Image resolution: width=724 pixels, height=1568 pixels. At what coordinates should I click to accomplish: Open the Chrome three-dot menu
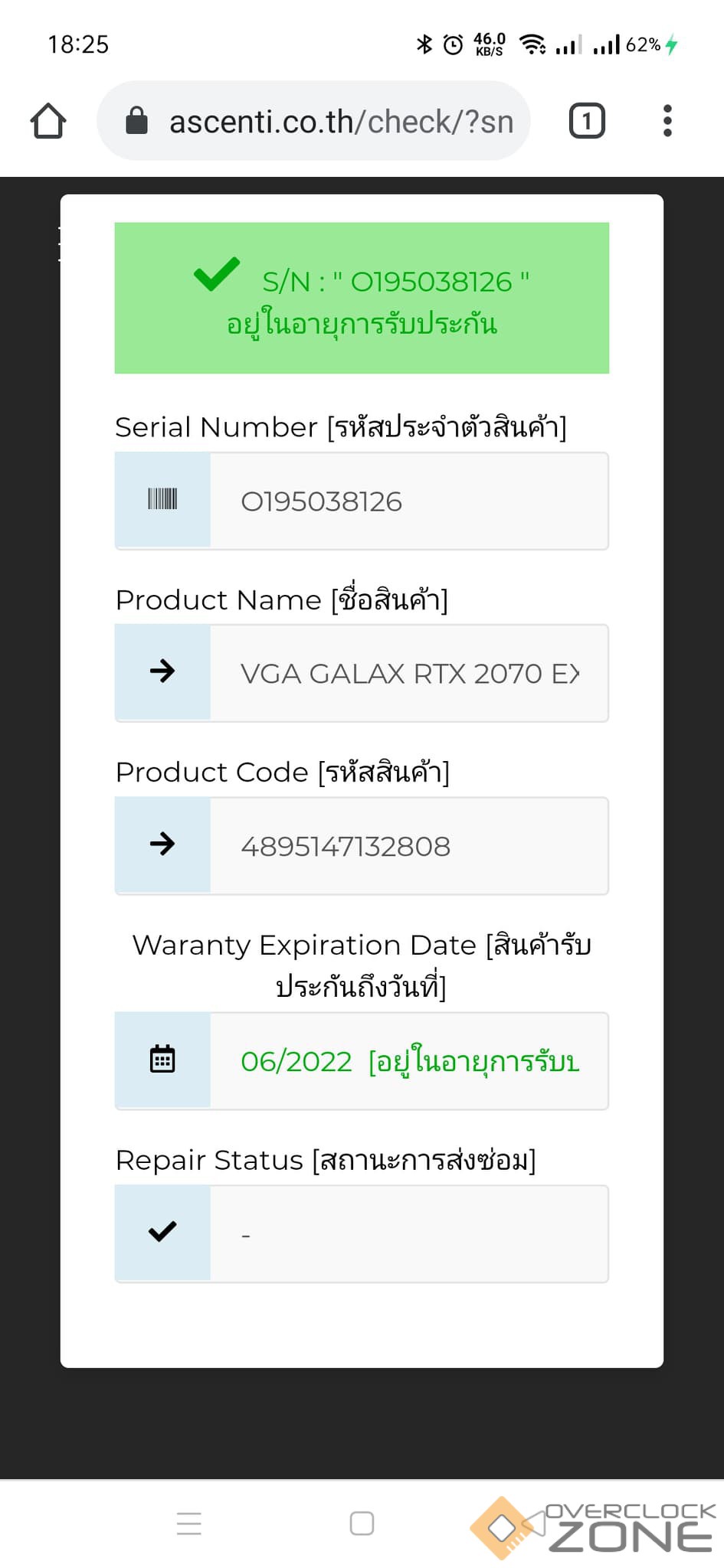pos(667,121)
